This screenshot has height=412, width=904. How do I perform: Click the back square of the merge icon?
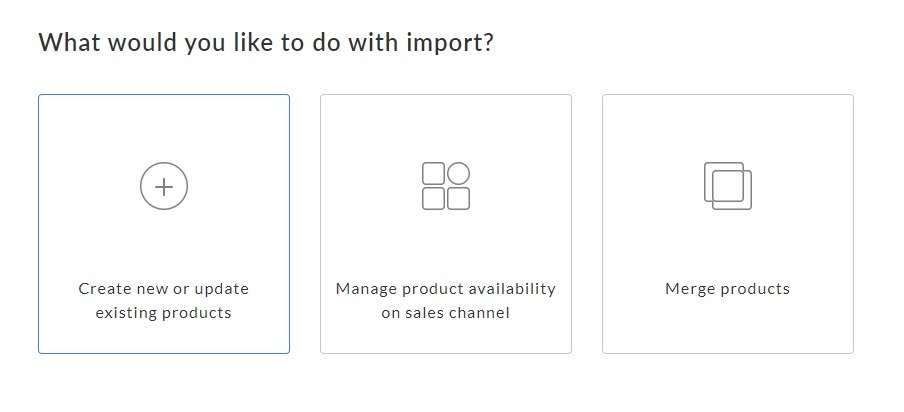(724, 182)
